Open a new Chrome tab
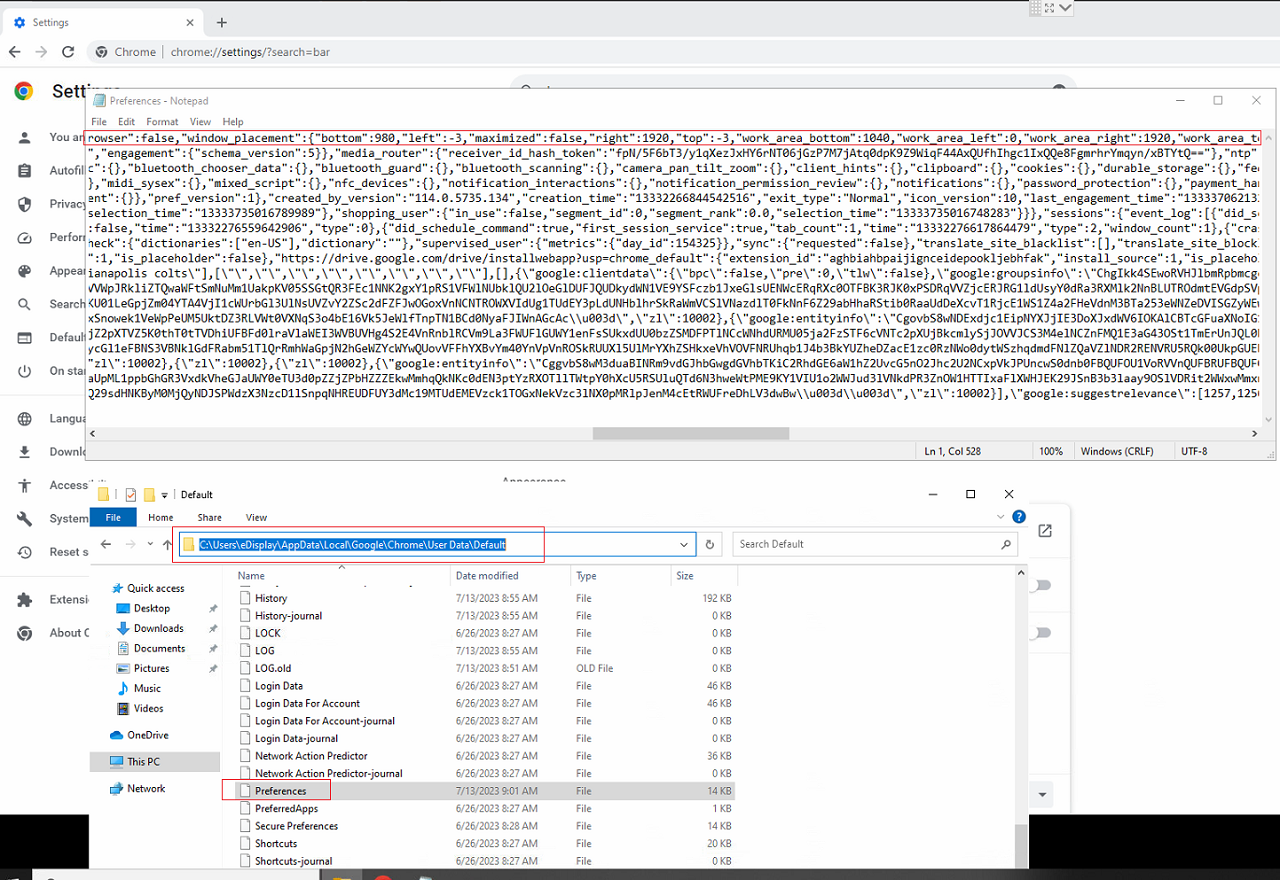Viewport: 1280px width, 880px height. pyautogui.click(x=222, y=22)
